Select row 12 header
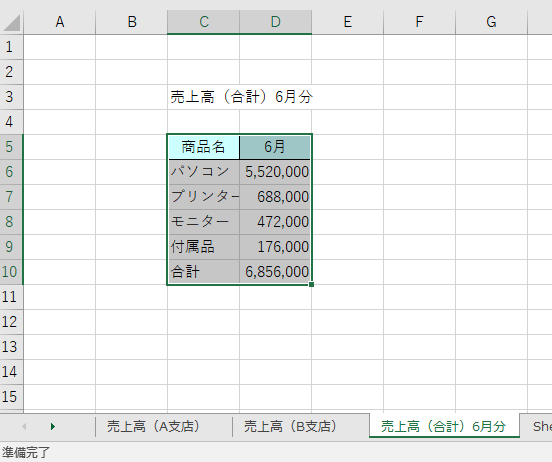This screenshot has height=462, width=552. click(x=12, y=322)
